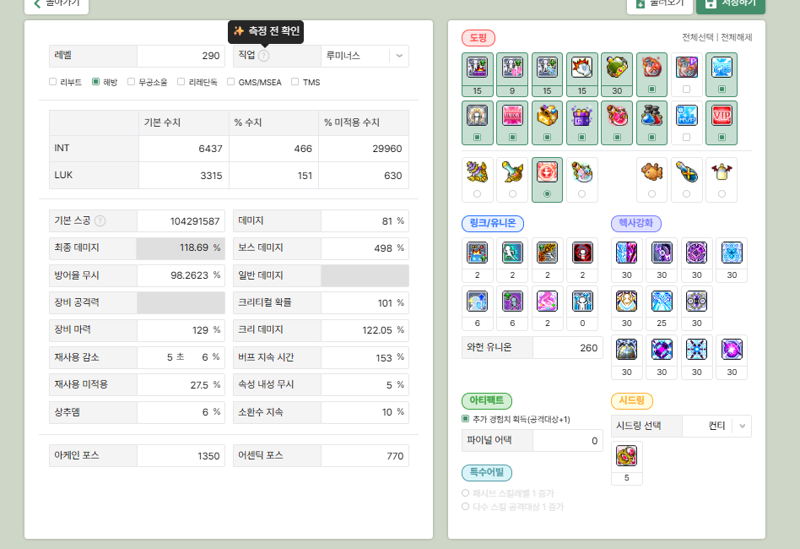Click the seed ring icon with level 5
The image size is (800, 549).
pyautogui.click(x=627, y=455)
